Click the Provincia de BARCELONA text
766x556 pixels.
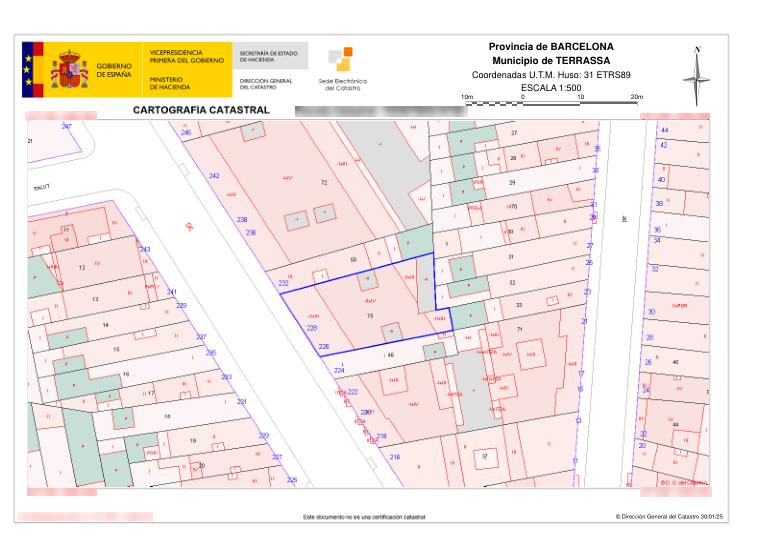(x=551, y=47)
